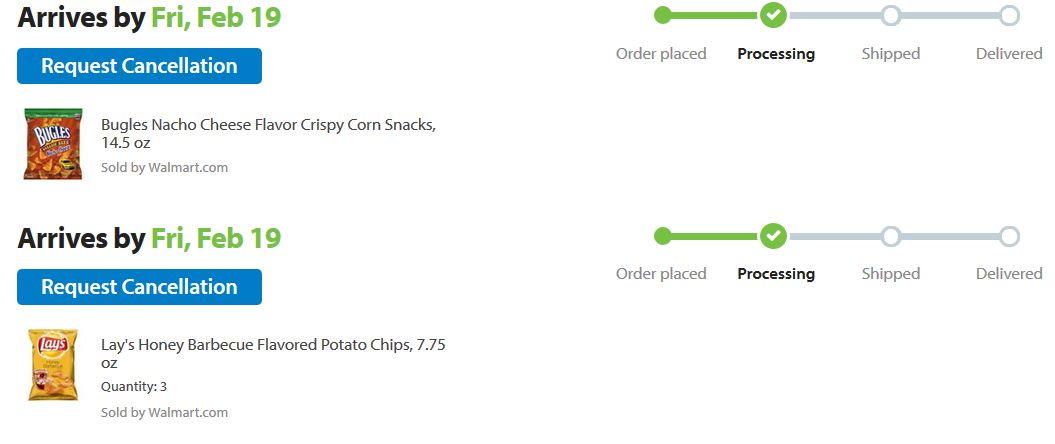Select the Shipped step circle for the Bugles order
This screenshot has width=1055, height=444.
click(891, 15)
